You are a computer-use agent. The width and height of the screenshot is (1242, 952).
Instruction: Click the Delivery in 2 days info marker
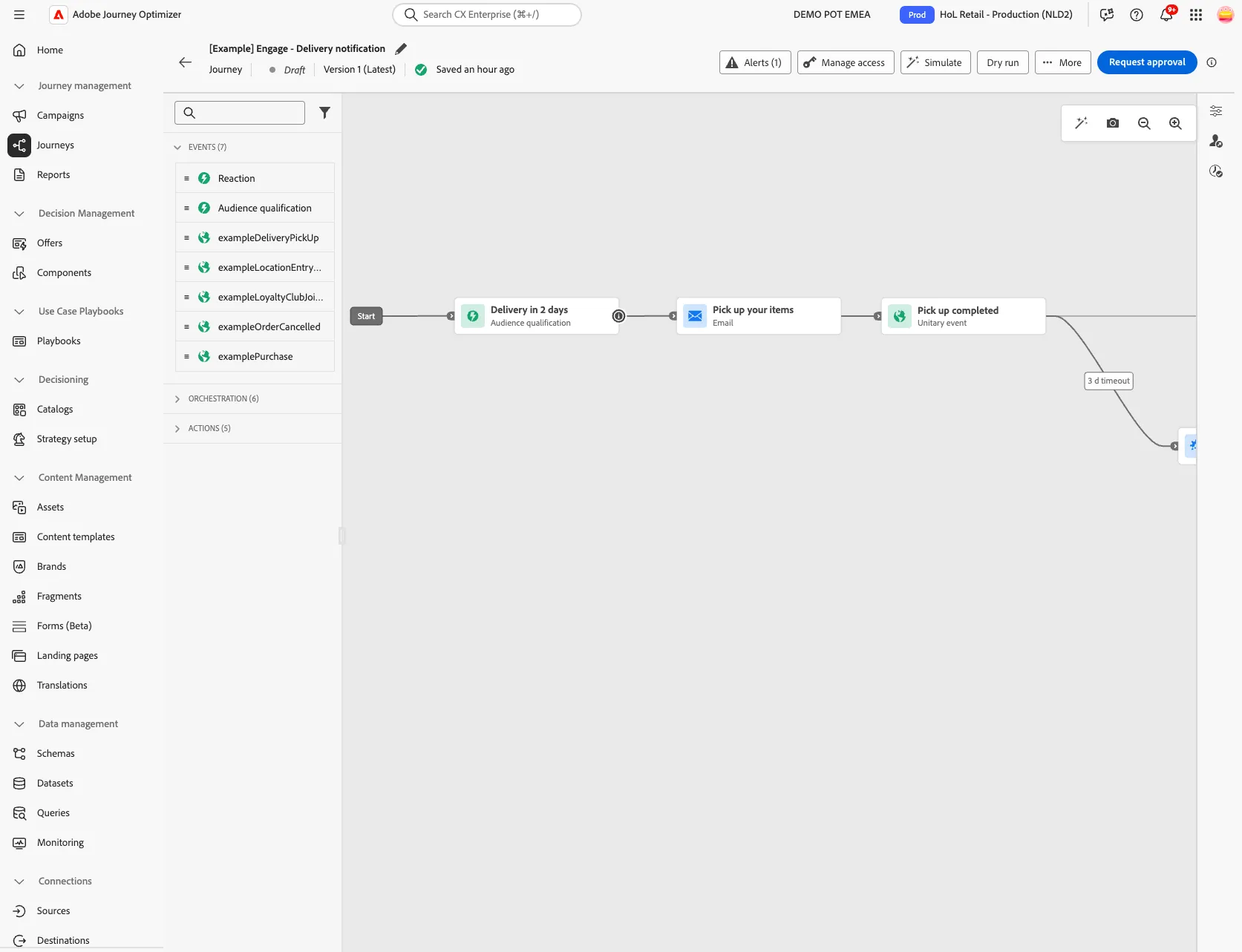618,316
